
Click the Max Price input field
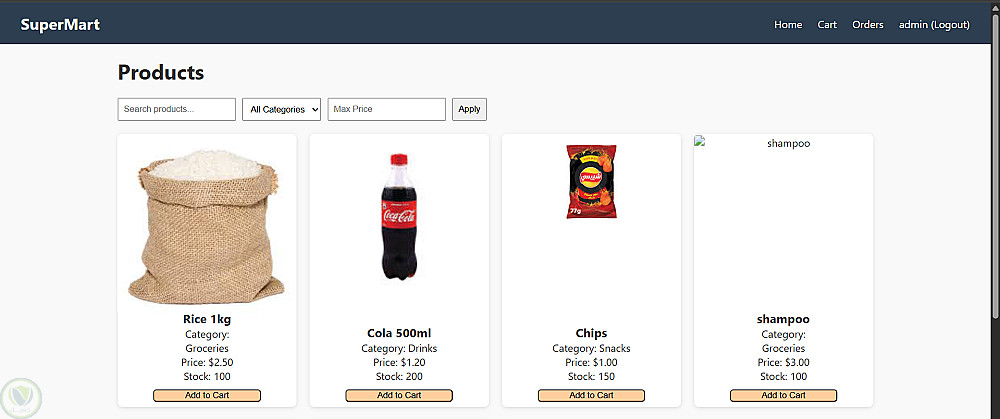pyautogui.click(x=386, y=109)
